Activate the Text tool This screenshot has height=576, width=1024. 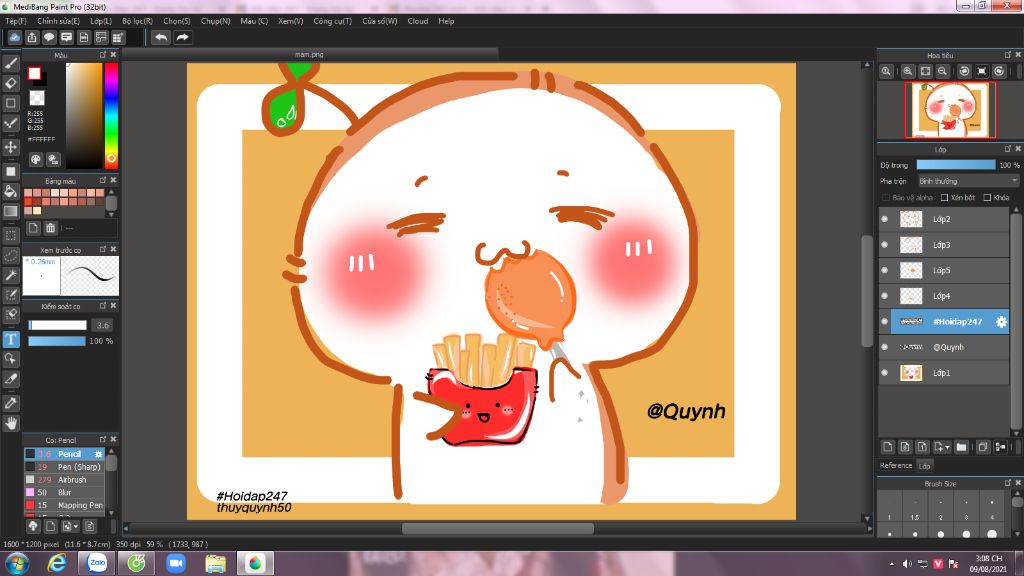(10, 339)
